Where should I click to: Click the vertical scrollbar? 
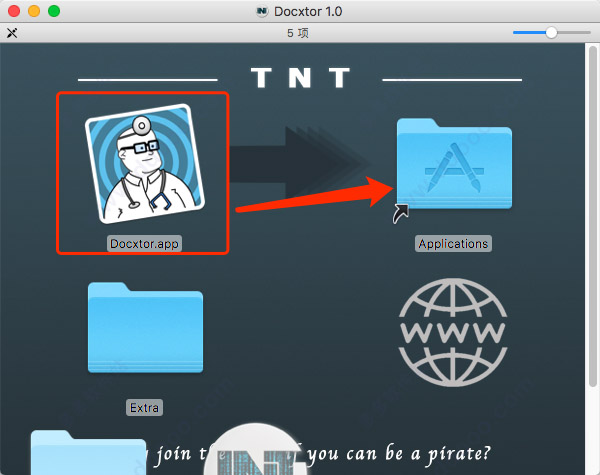592,216
